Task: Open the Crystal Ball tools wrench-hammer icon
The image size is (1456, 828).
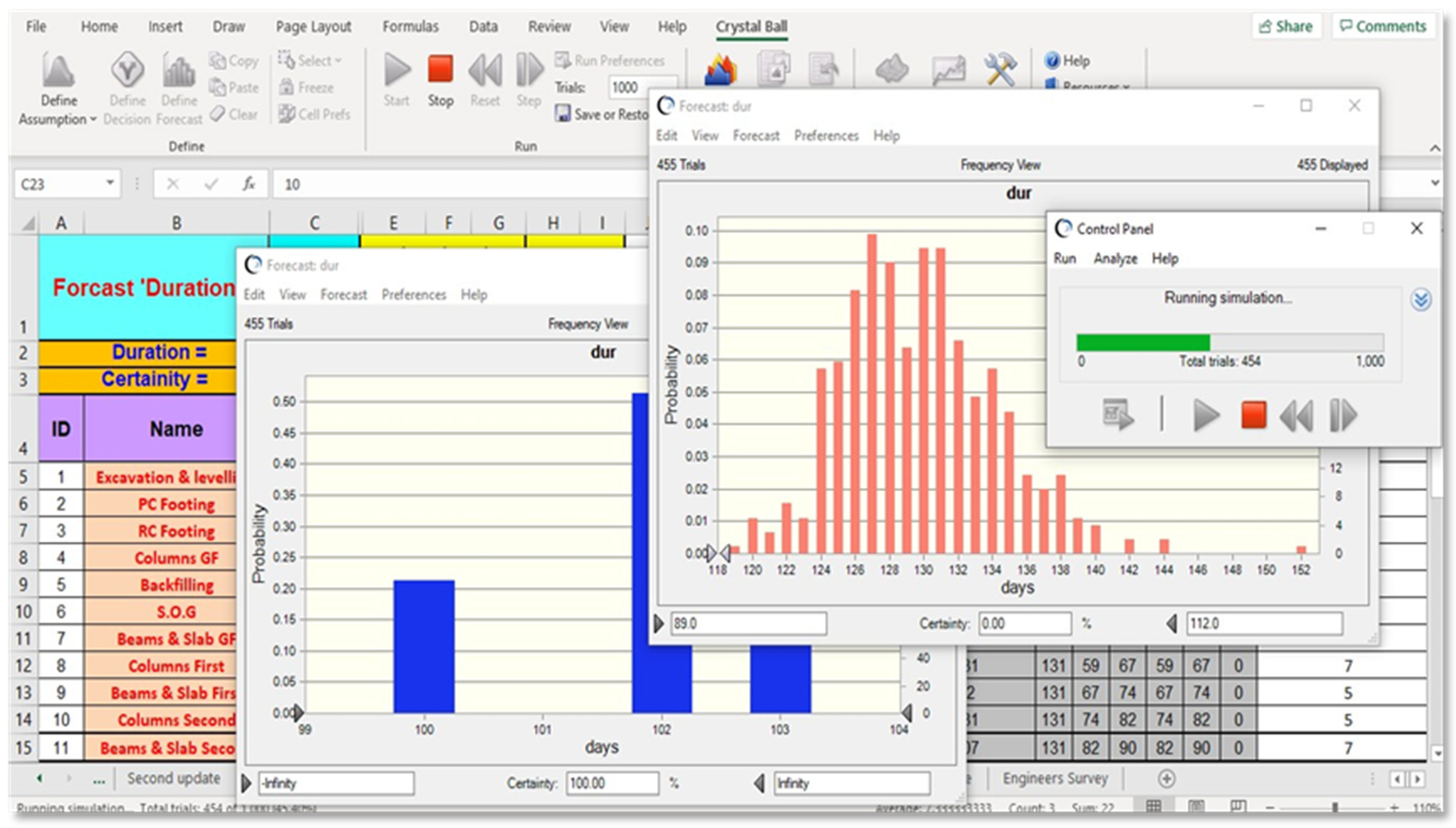Action: (1000, 69)
